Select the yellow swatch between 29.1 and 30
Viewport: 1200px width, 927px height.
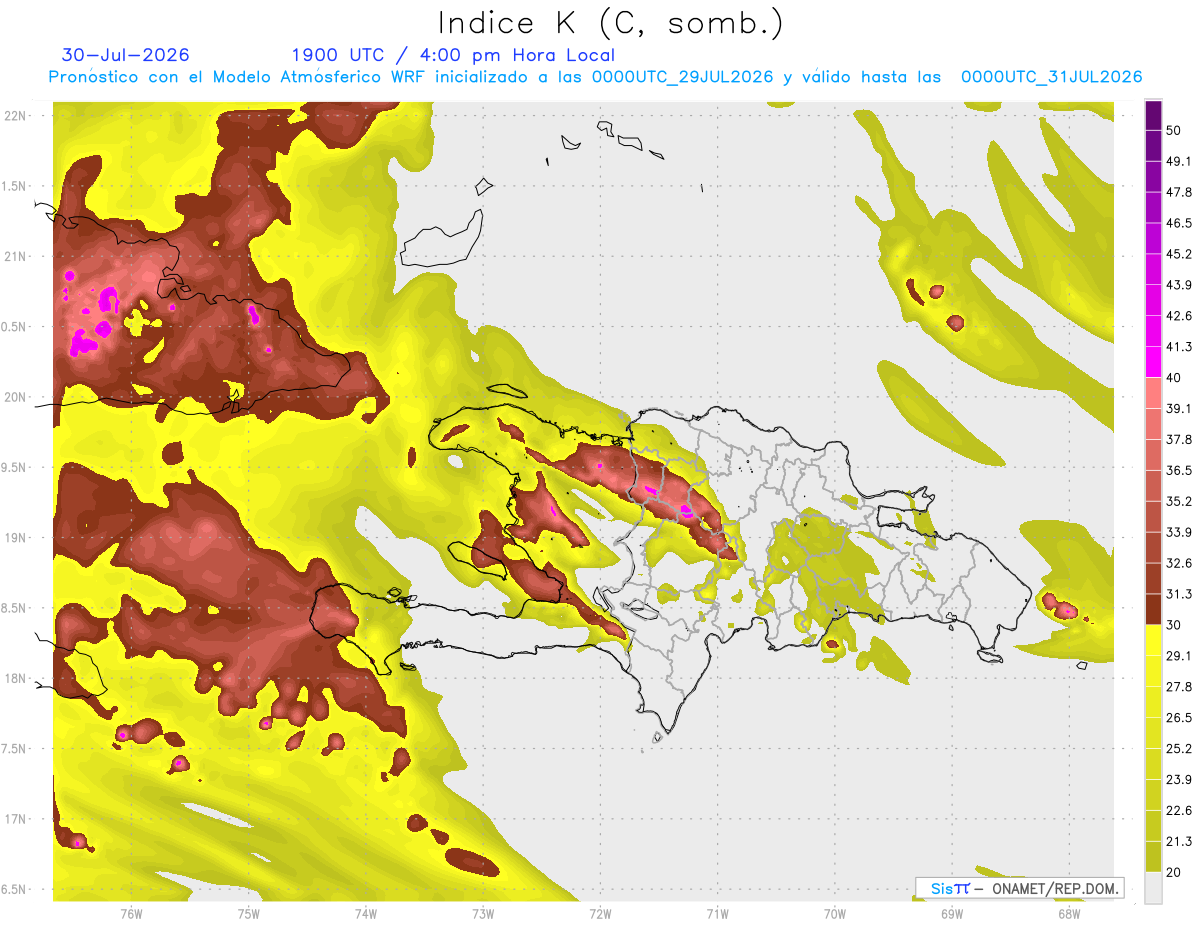pos(1154,640)
